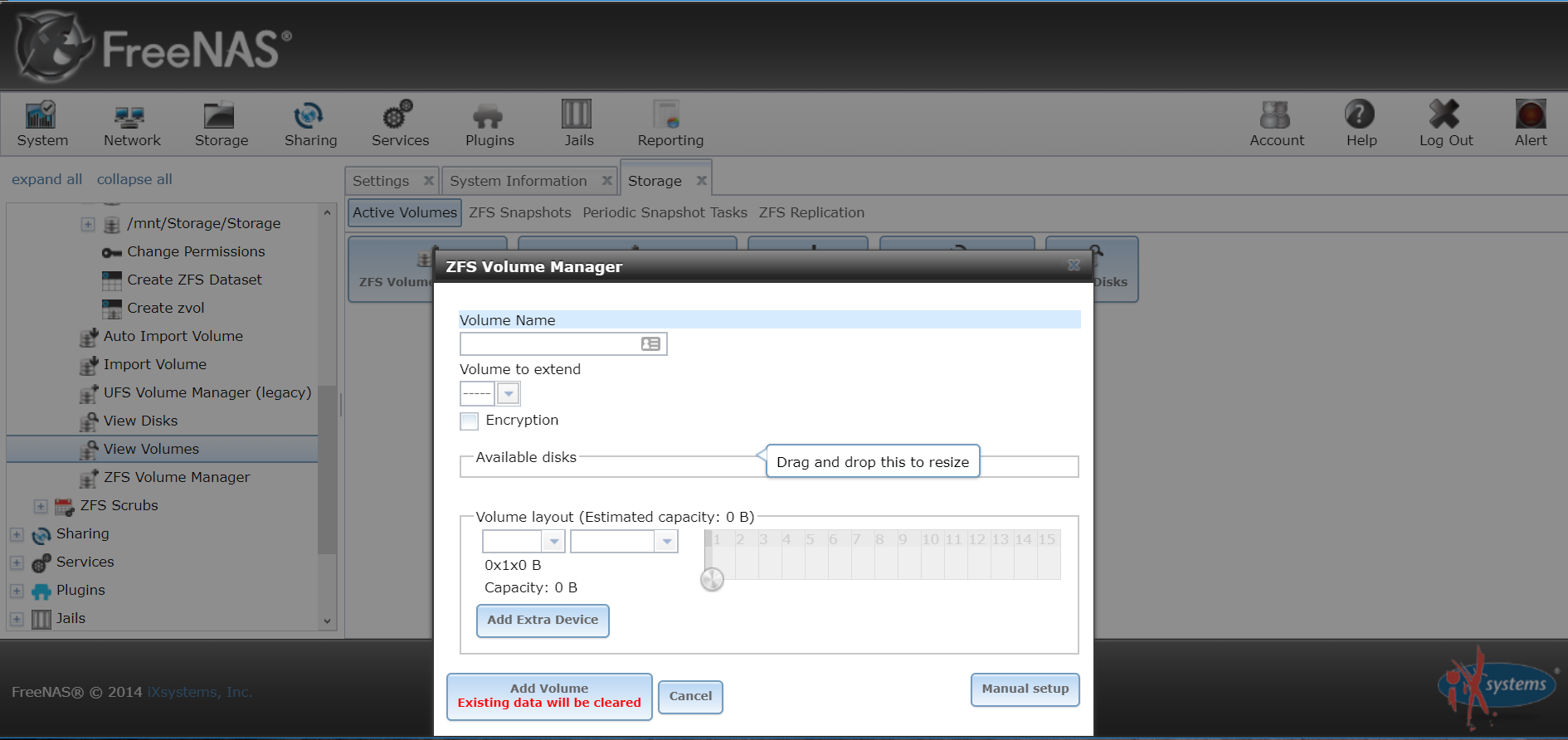The image size is (1568, 740).
Task: Select the Active Volumes sub-tab
Action: (x=405, y=212)
